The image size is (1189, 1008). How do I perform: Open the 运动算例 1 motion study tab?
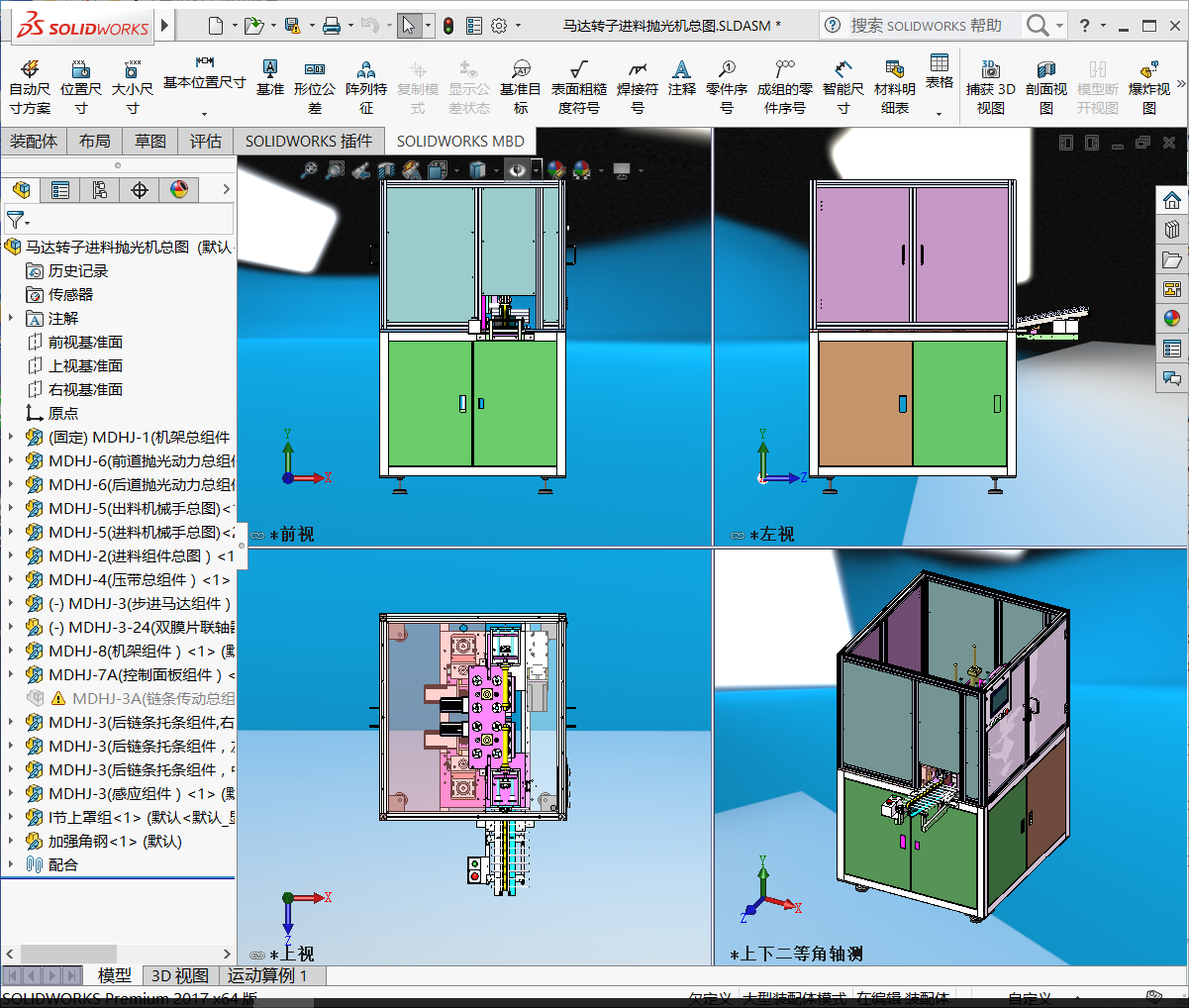point(268,976)
